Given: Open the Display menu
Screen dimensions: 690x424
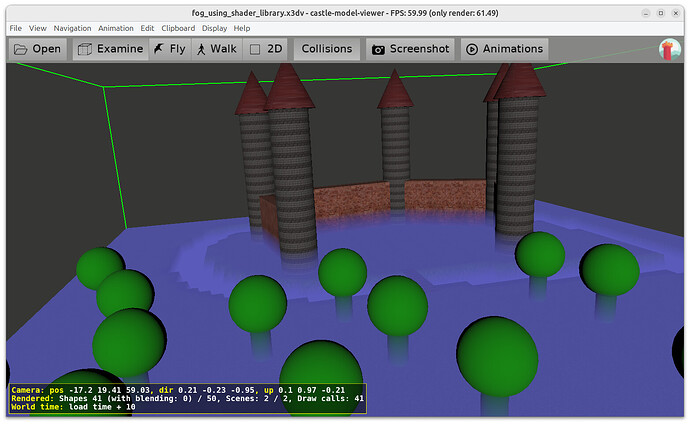Looking at the screenshot, I should 214,28.
